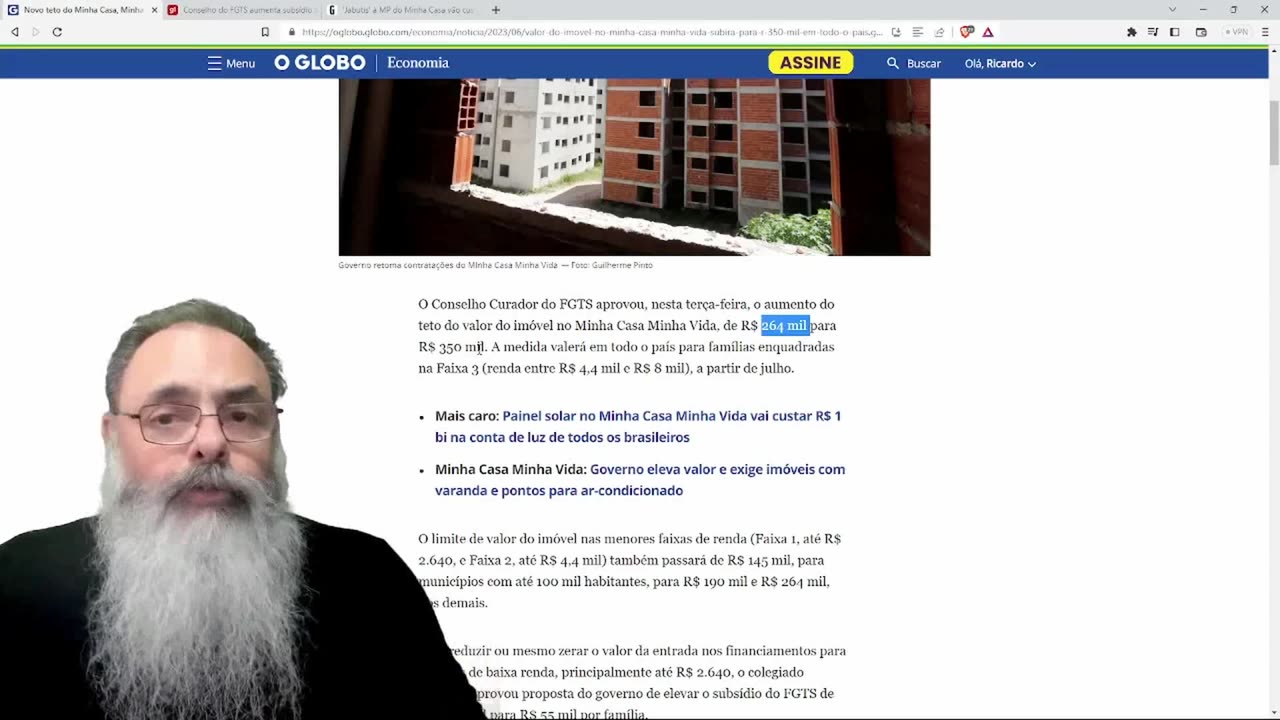
Task: Open a new browser tab
Action: click(496, 10)
